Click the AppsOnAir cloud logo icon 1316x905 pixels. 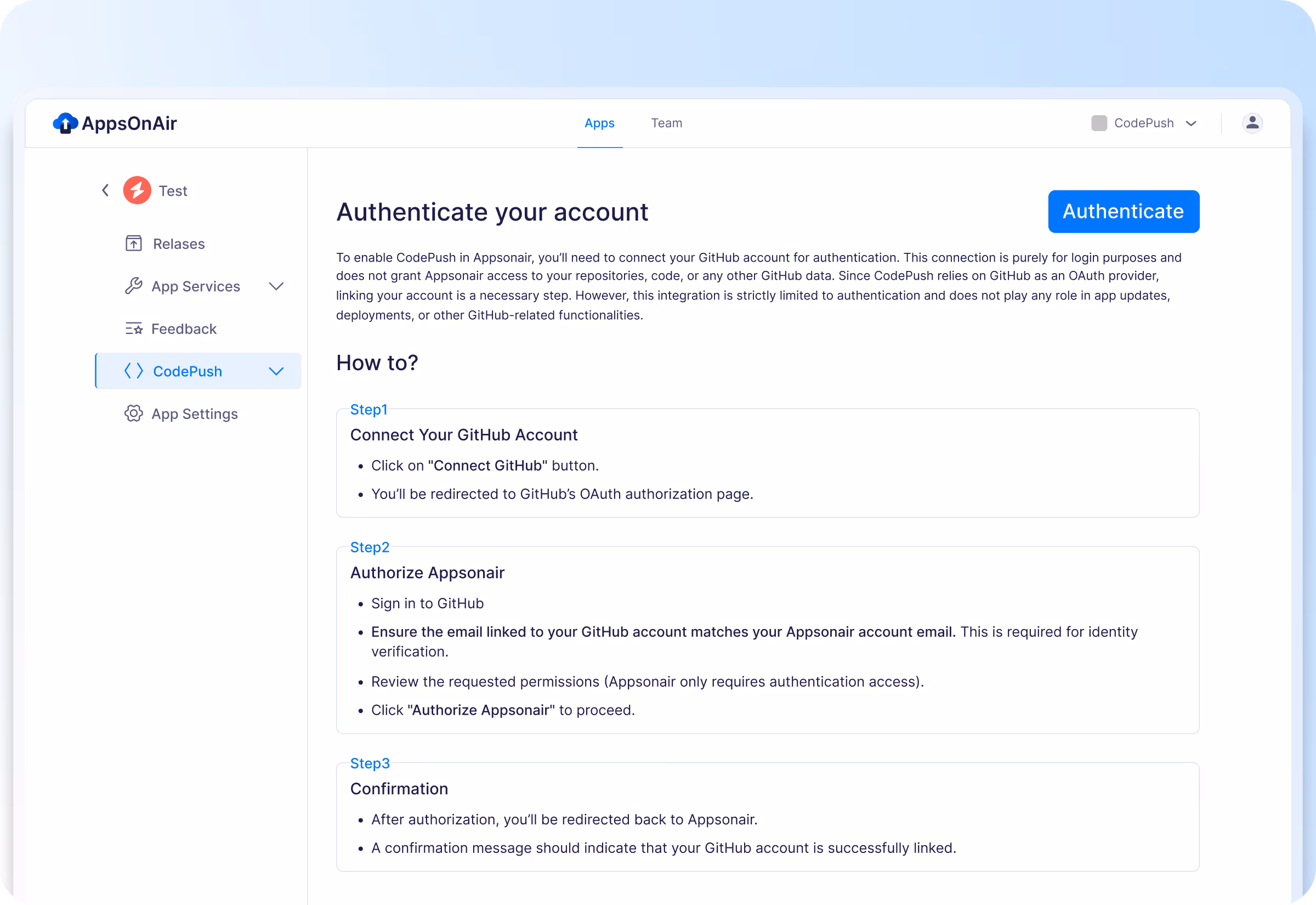click(65, 123)
